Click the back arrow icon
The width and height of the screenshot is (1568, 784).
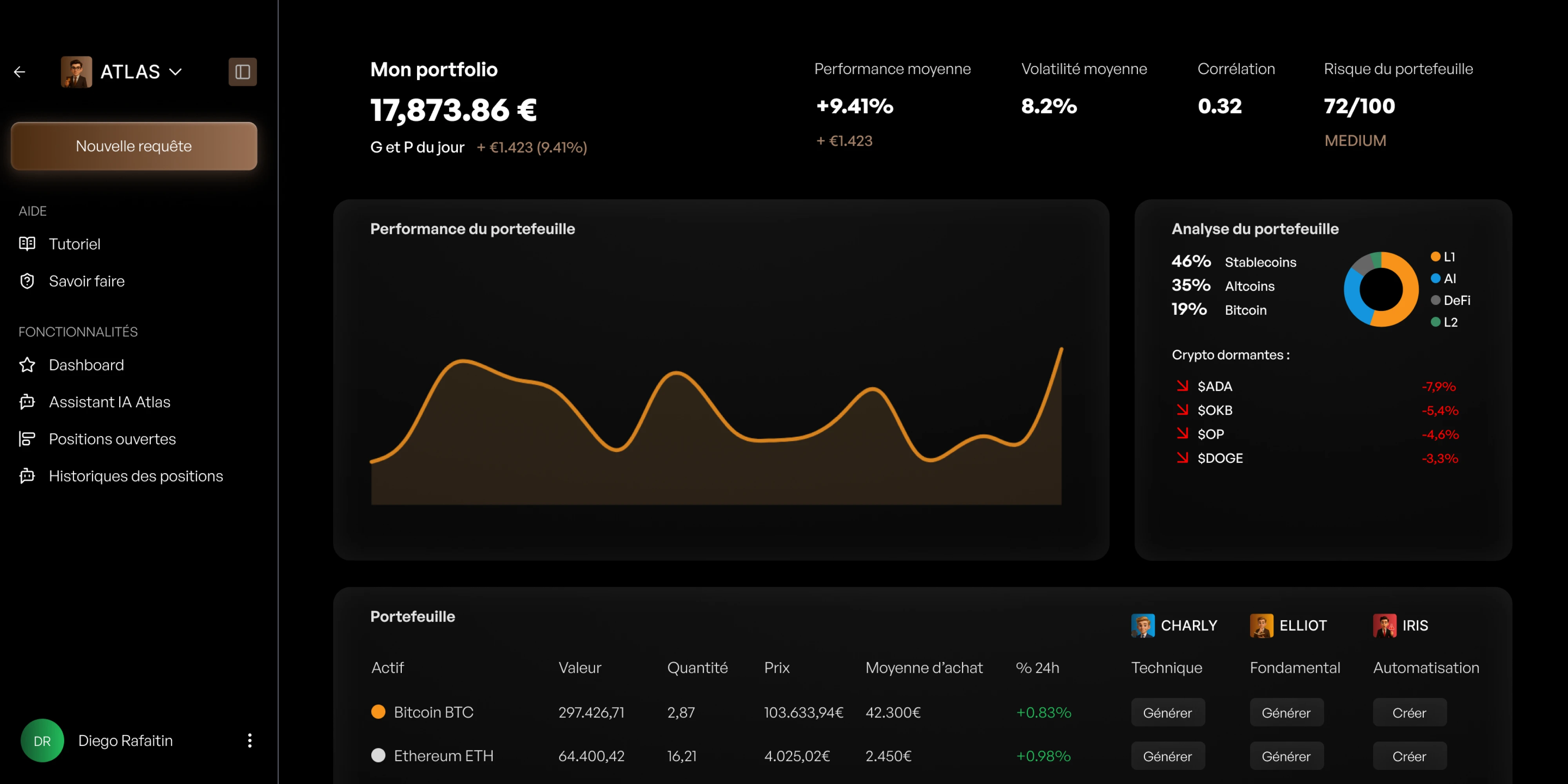click(20, 72)
